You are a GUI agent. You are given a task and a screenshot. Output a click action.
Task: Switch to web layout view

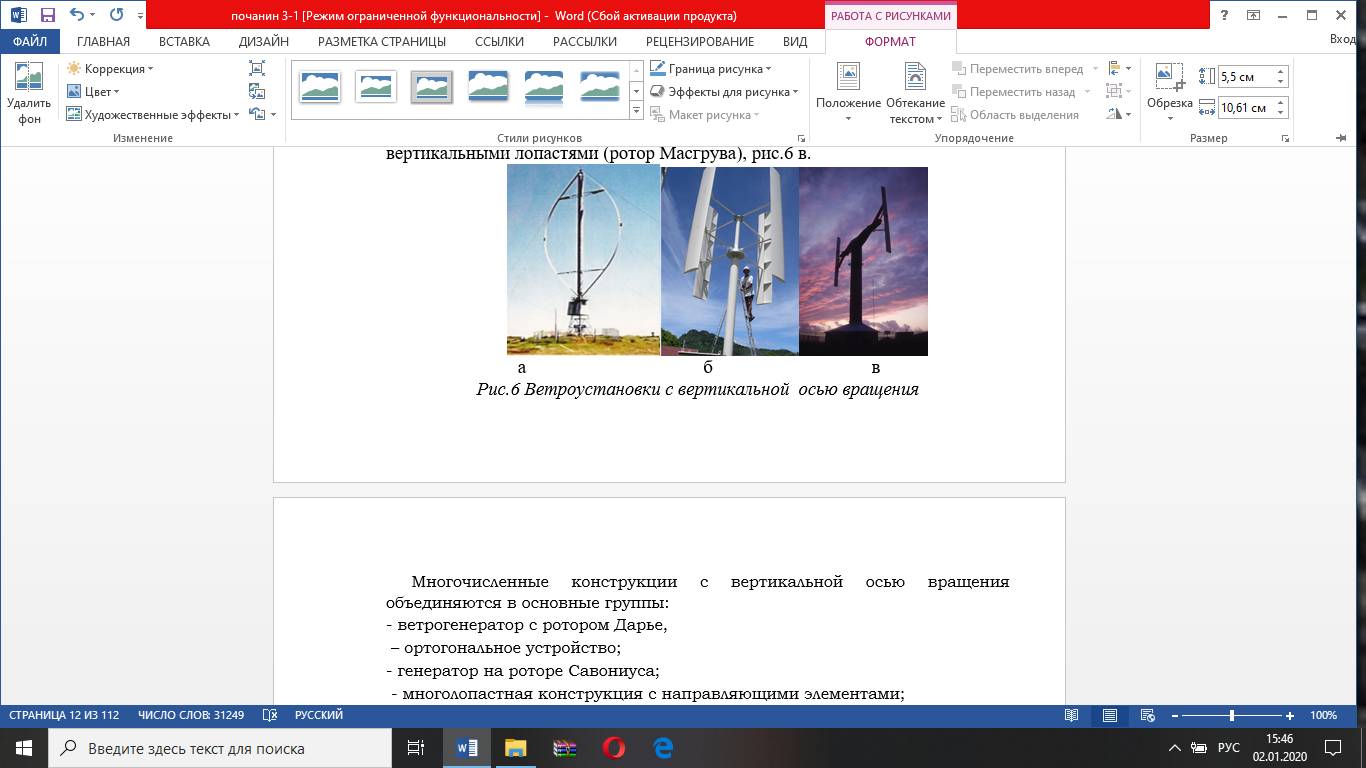coord(1148,715)
